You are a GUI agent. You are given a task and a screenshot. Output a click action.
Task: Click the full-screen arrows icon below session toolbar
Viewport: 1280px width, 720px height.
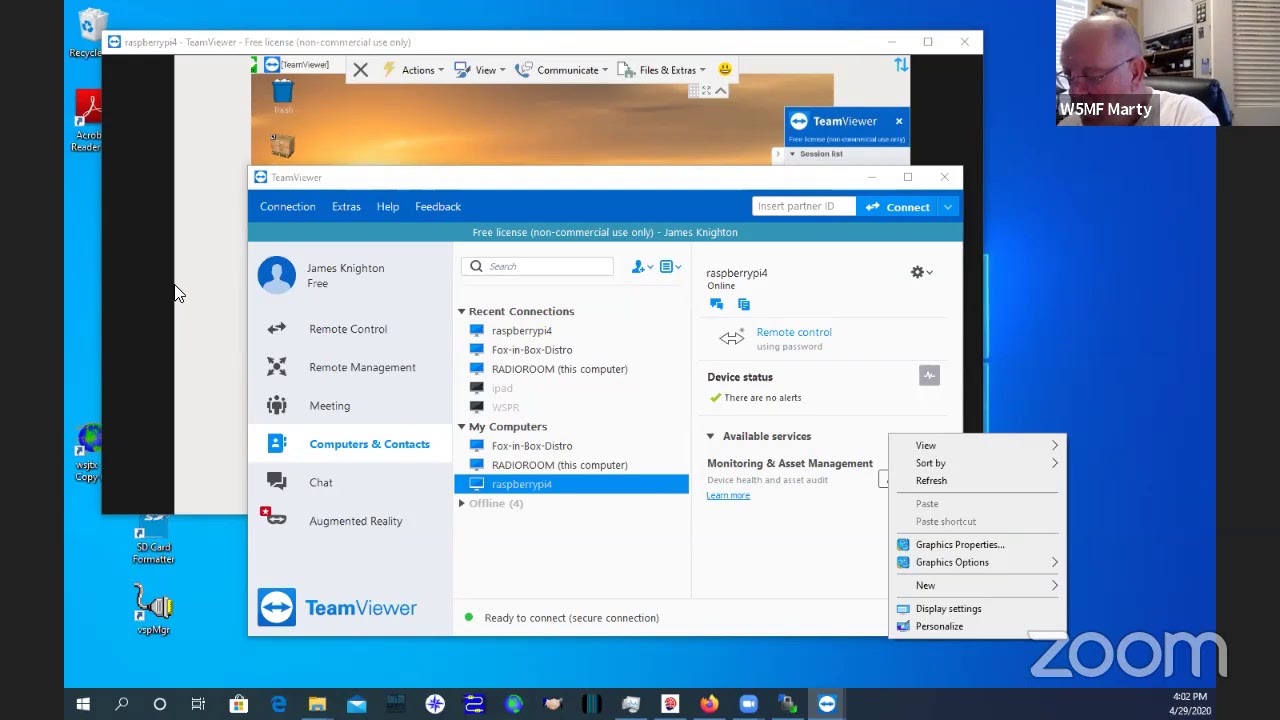(x=706, y=91)
